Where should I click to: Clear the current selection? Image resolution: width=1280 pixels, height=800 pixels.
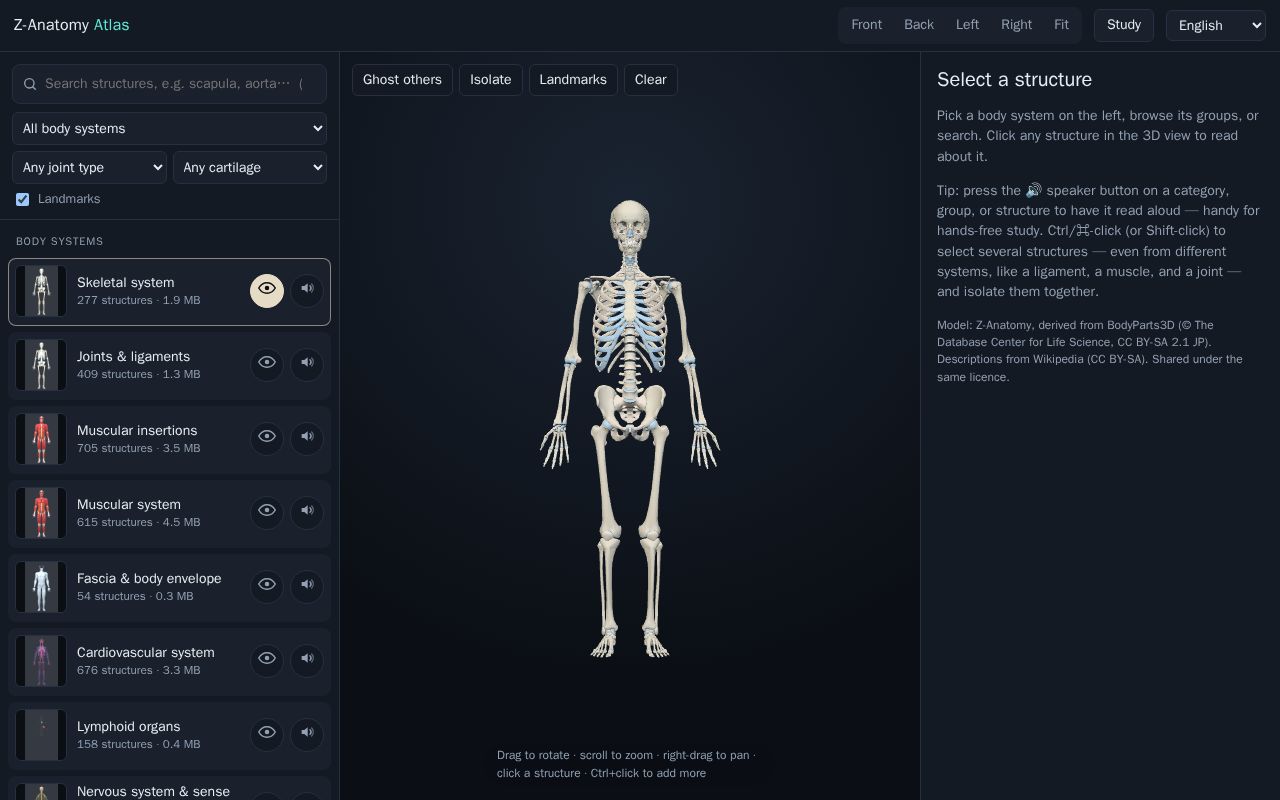click(x=651, y=80)
